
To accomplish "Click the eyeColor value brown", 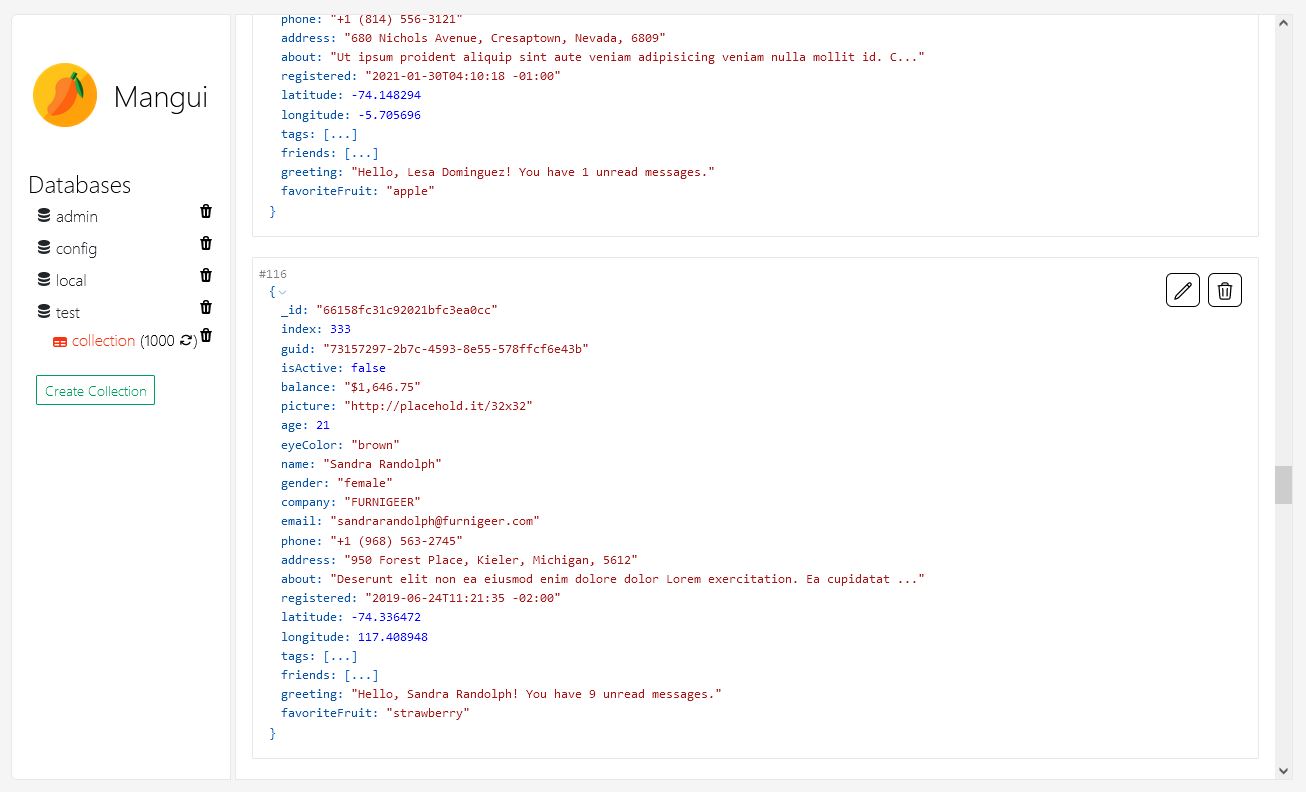I will pyautogui.click(x=375, y=443).
